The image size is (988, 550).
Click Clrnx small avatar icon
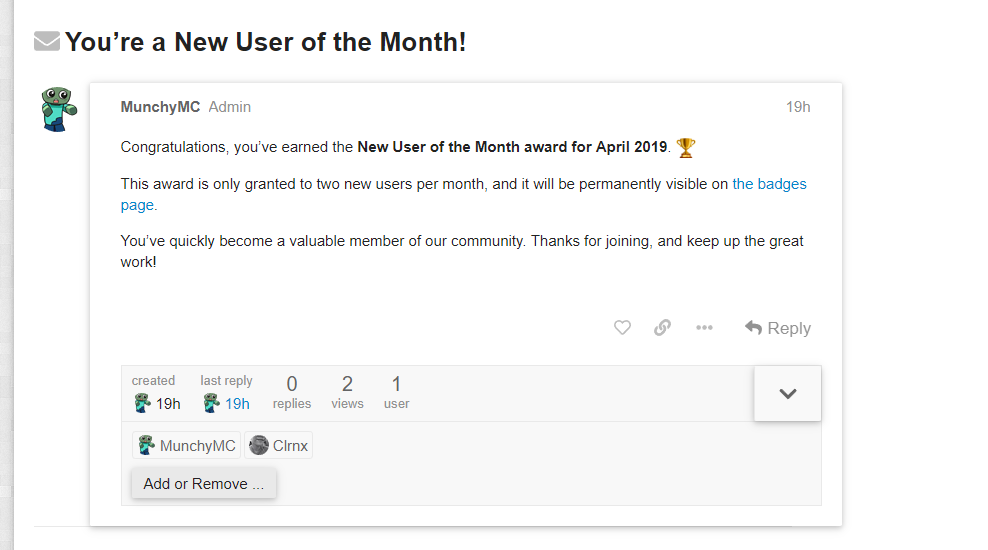point(259,446)
